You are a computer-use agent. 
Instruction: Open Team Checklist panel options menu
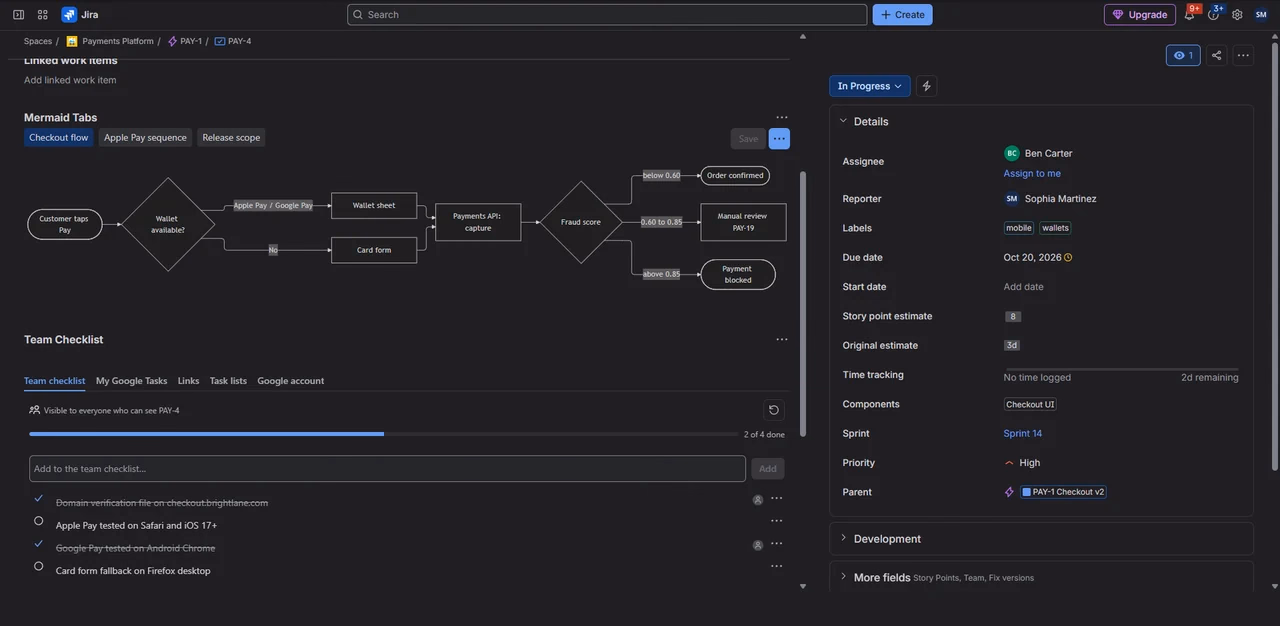pos(782,339)
